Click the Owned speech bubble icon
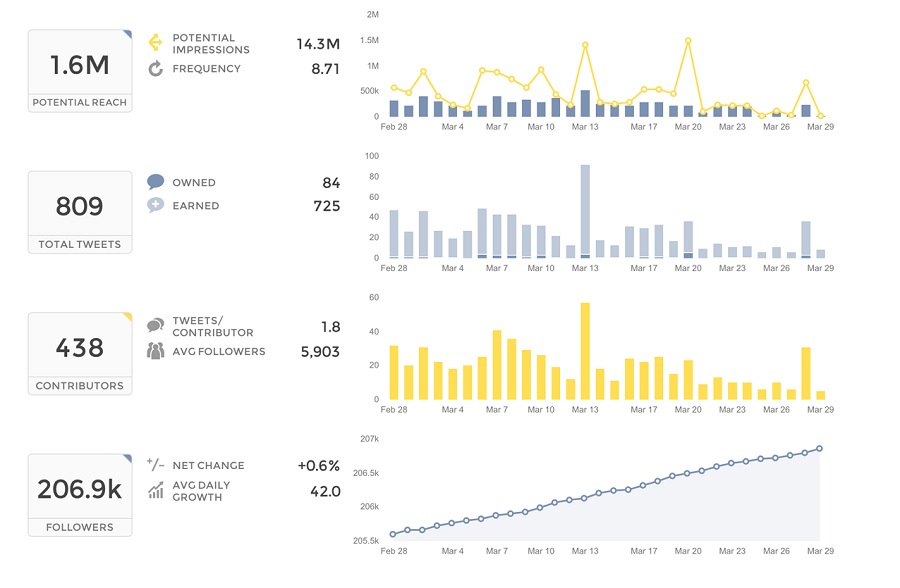The image size is (900, 588). (156, 182)
